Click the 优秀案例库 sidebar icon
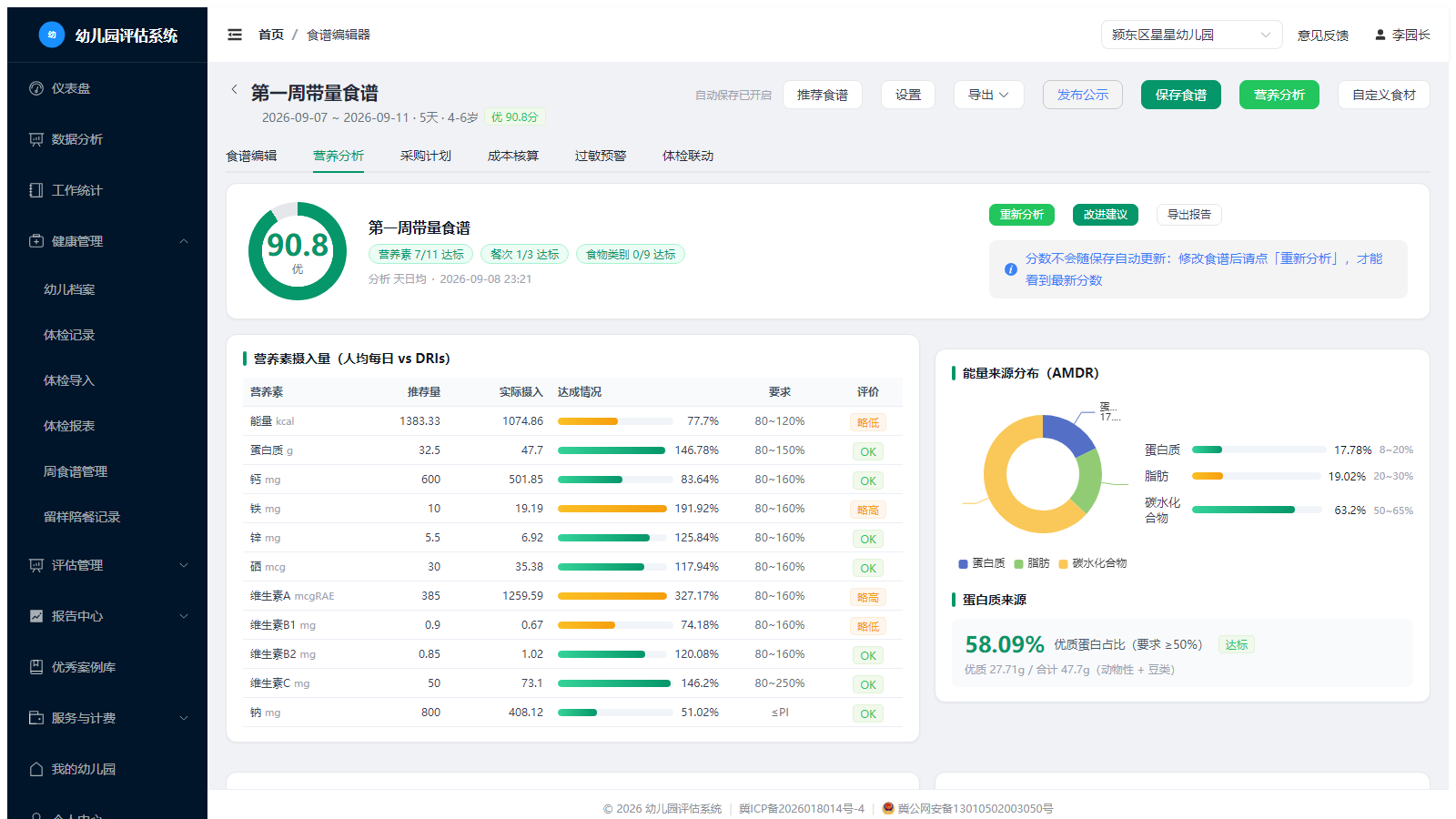Viewport: 1456px width, 819px height. [36, 667]
